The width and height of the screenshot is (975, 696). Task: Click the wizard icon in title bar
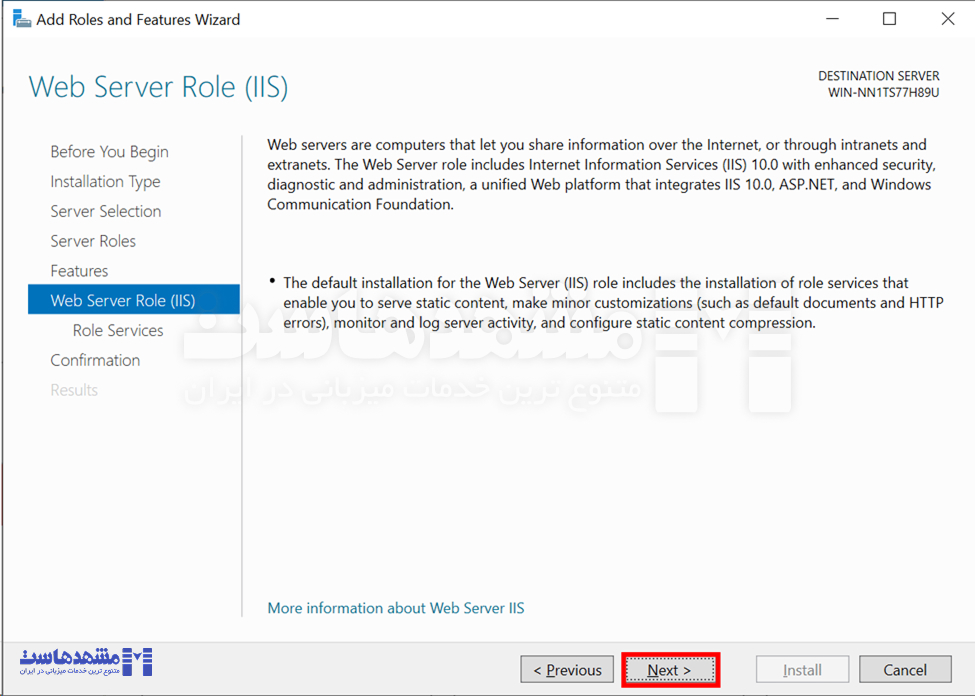22,19
